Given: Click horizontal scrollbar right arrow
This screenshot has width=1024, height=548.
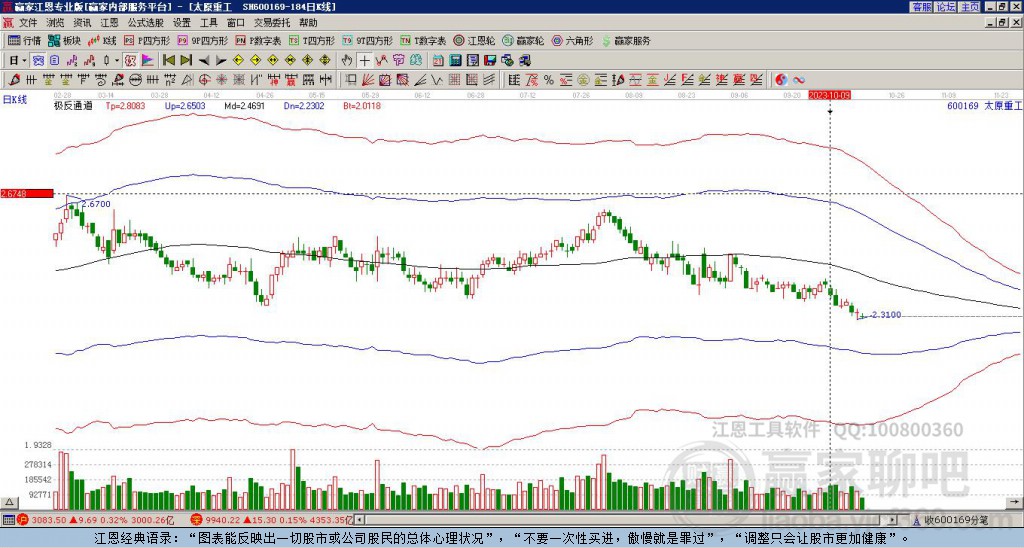Looking at the screenshot, I should point(892,520).
